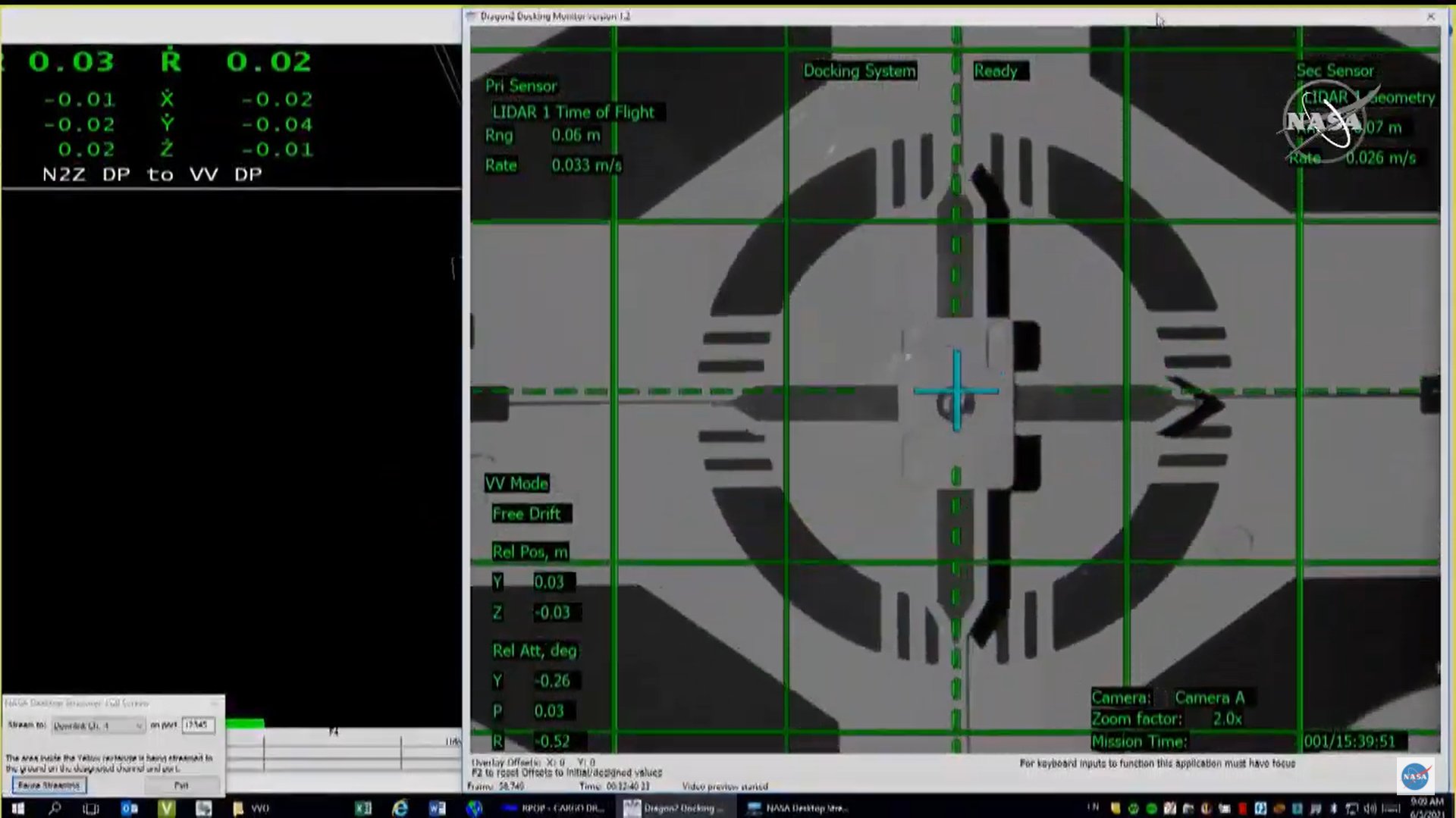Click the 'Pri Sensor' heading
Screen dimensions: 1456x818
pos(521,86)
